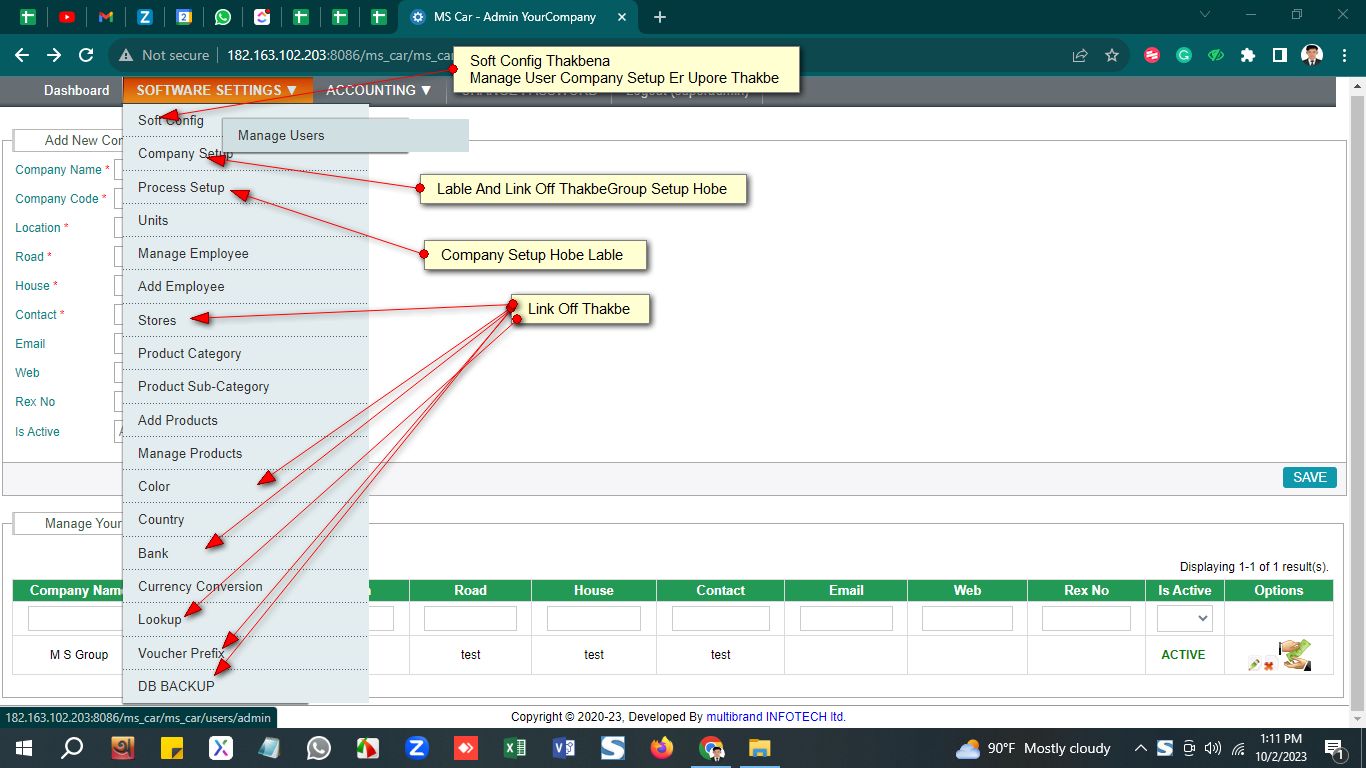1366x768 pixels.
Task: Click the red delete icon for M S Group
Action: tap(1268, 665)
